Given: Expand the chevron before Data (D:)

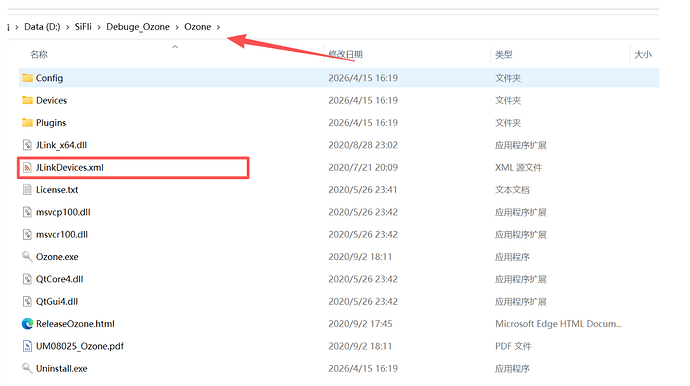Looking at the screenshot, I should click(17, 27).
